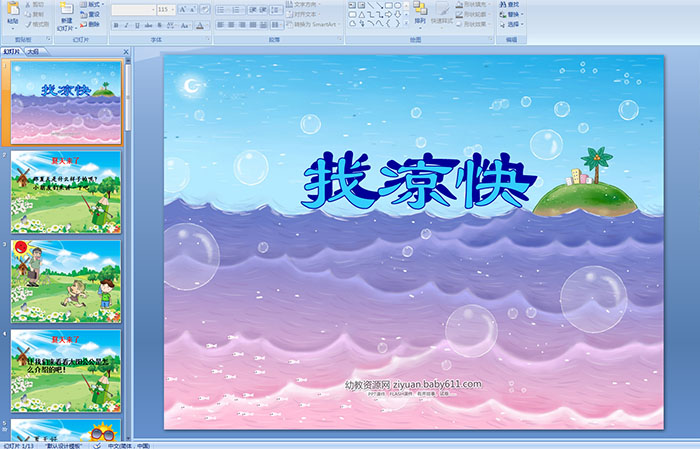
Task: Open the Text Direction (文字方向) dropdown
Action: point(303,4)
